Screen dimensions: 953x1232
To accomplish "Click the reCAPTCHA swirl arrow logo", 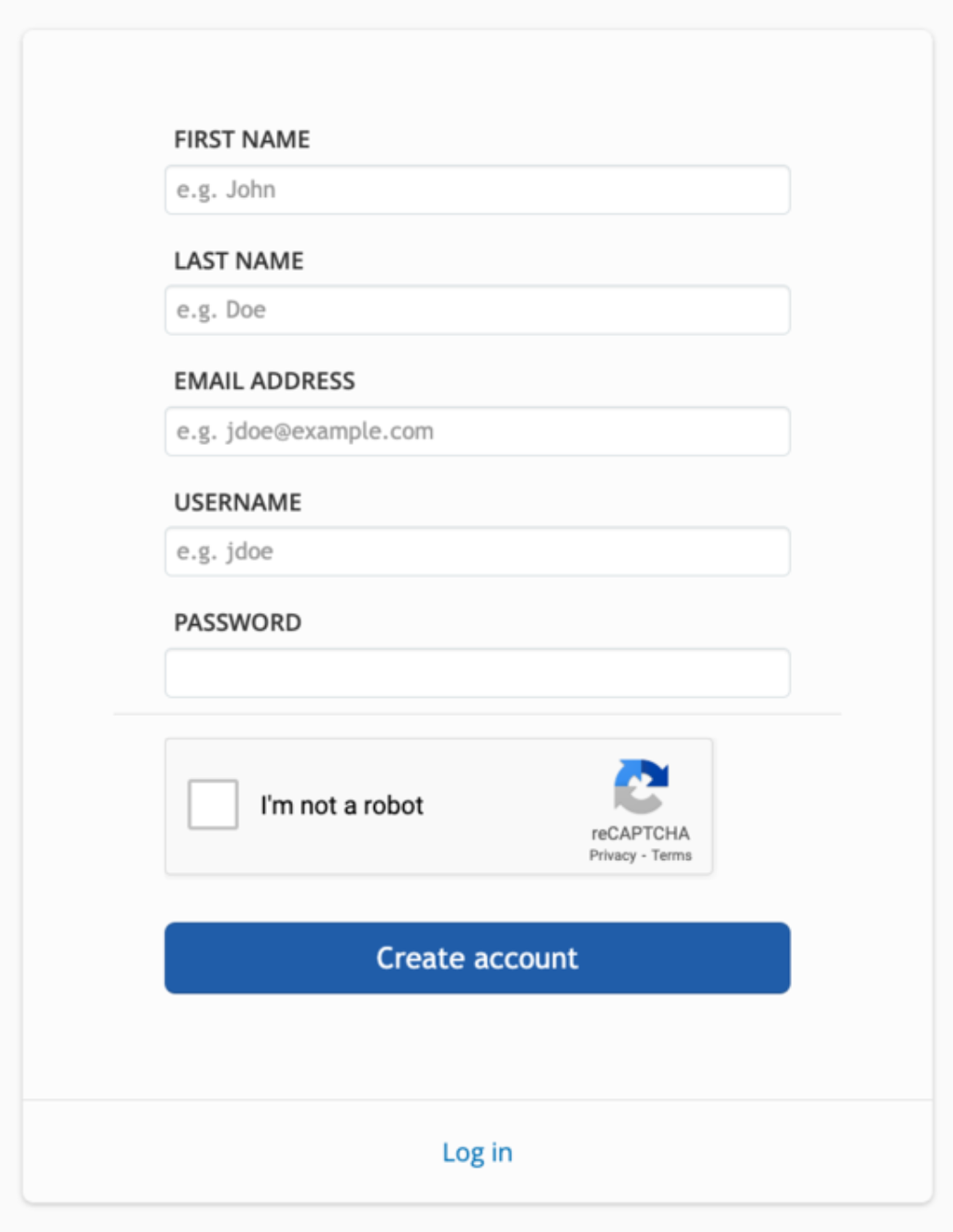I will (x=641, y=786).
